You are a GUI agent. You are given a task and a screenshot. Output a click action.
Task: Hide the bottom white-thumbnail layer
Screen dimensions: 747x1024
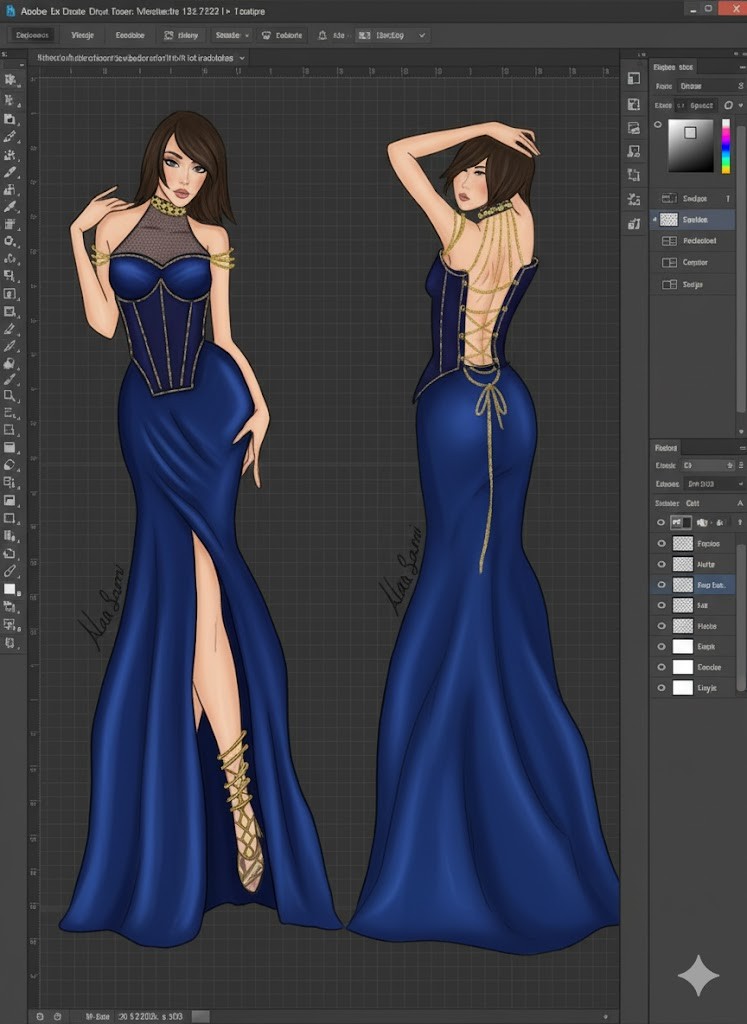tap(661, 688)
